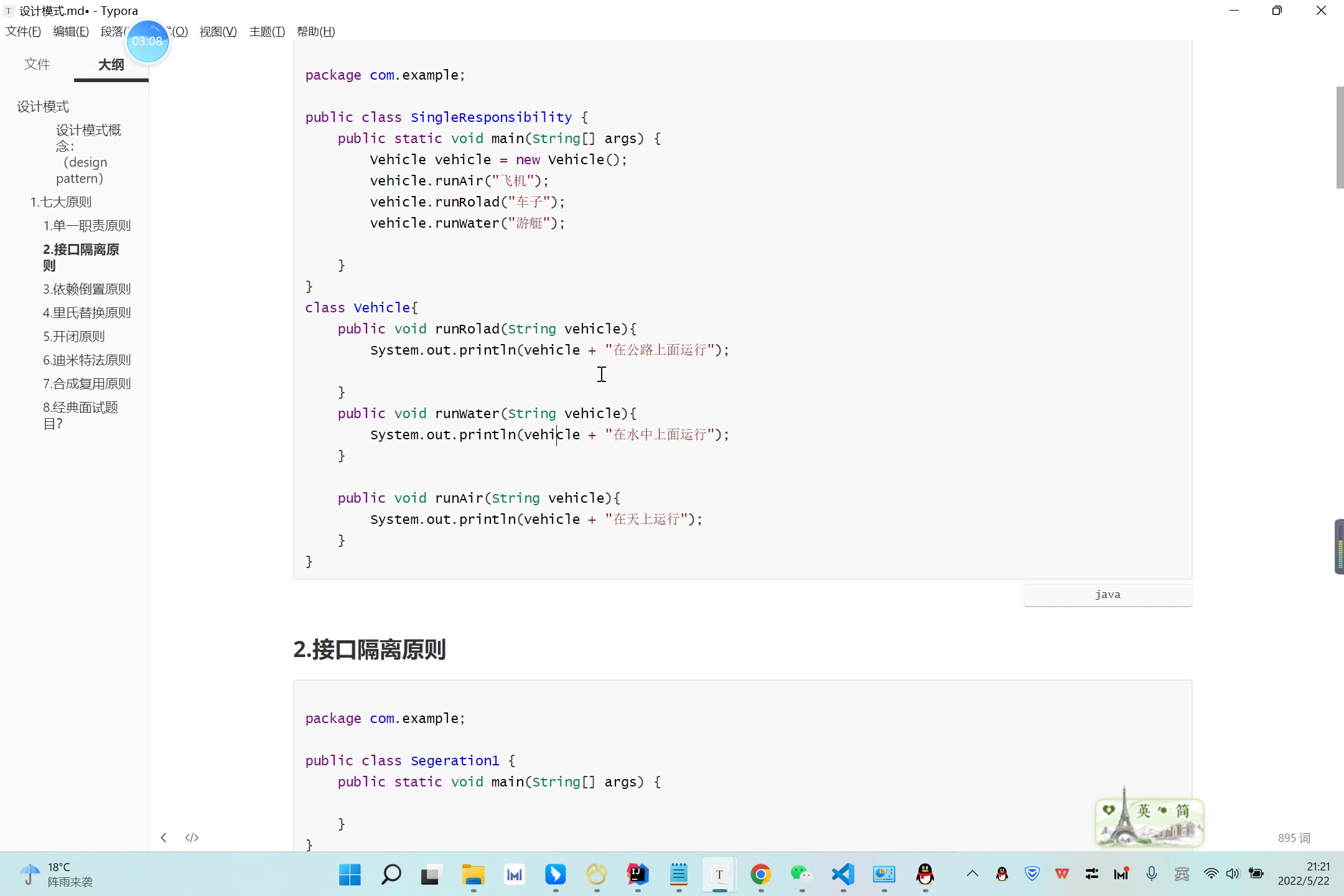Viewport: 1344px width, 896px height.
Task: Click the vertical scrollbar thumb
Action: coord(1340,137)
